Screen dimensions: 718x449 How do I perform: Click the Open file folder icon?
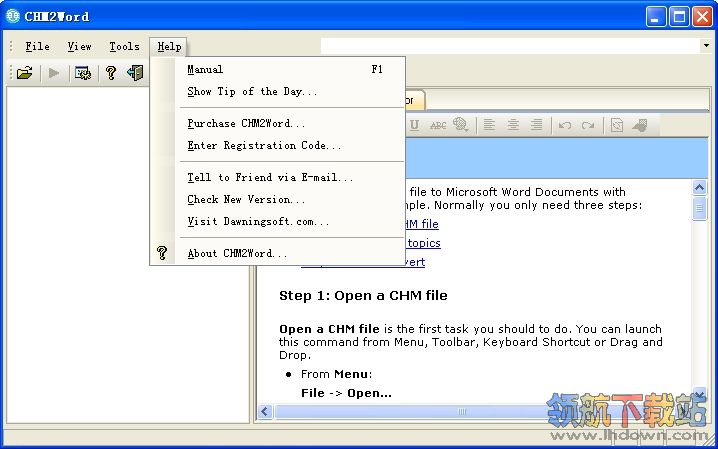25,73
